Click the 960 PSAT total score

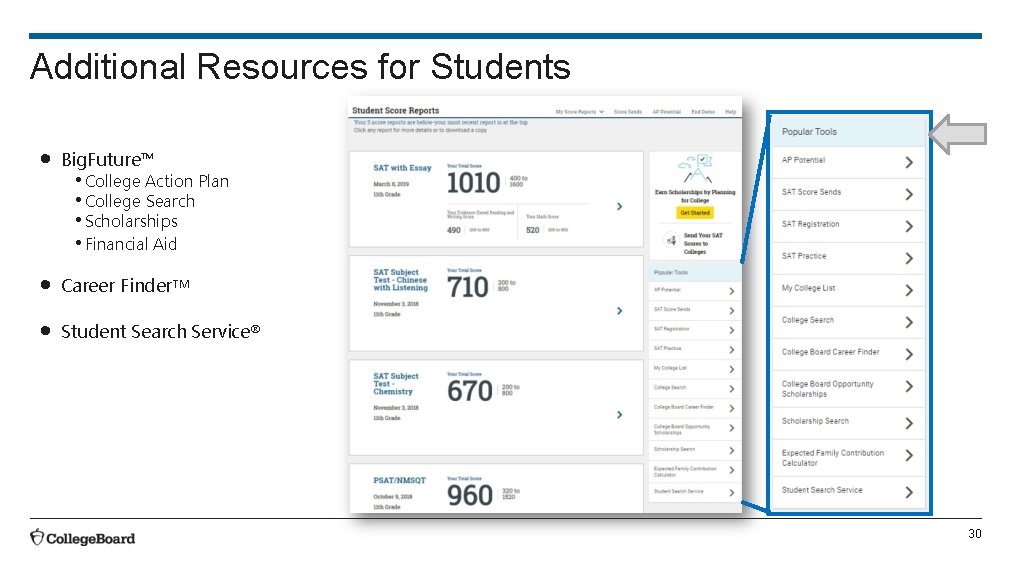point(470,495)
